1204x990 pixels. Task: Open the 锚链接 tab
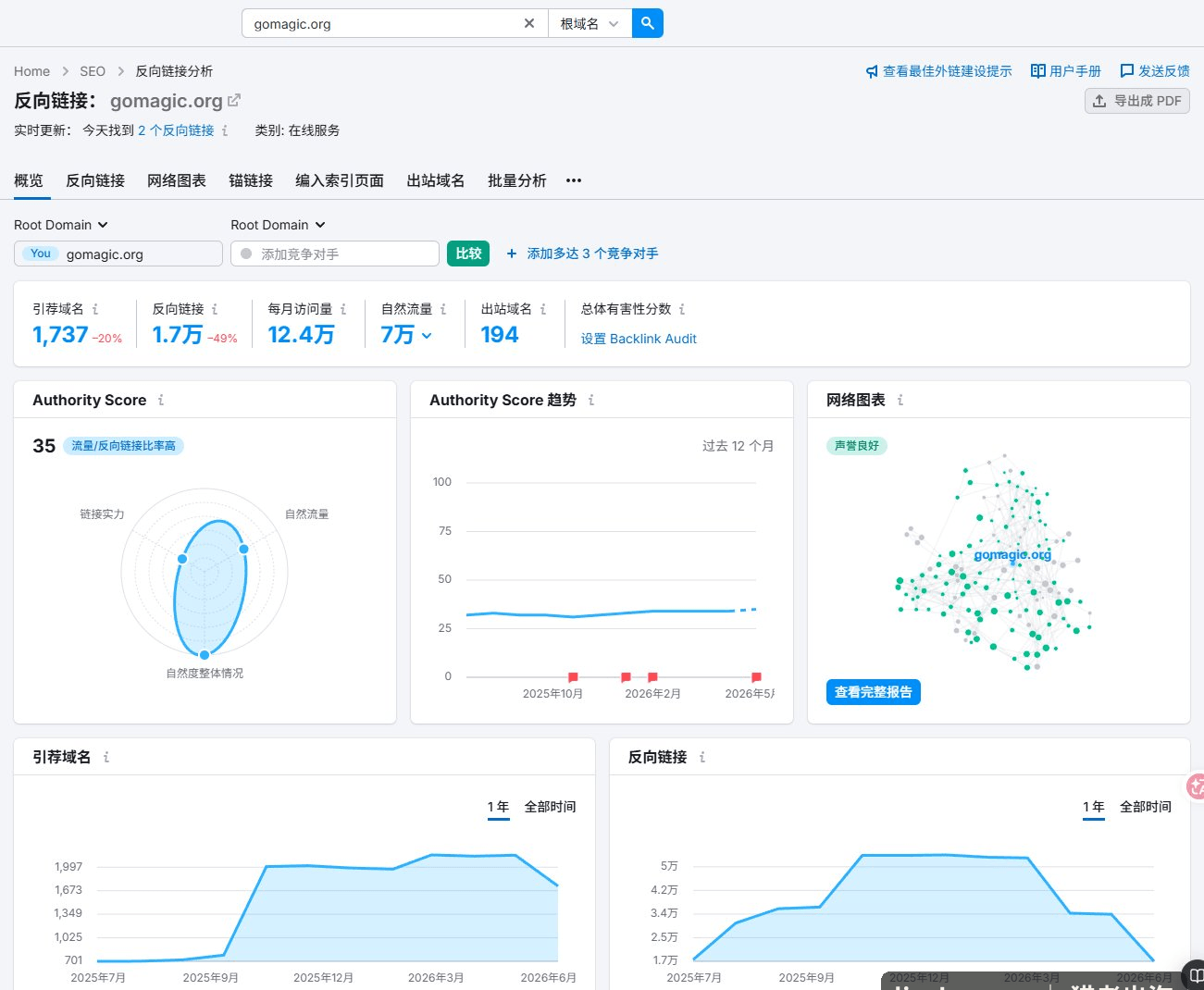coord(251,180)
